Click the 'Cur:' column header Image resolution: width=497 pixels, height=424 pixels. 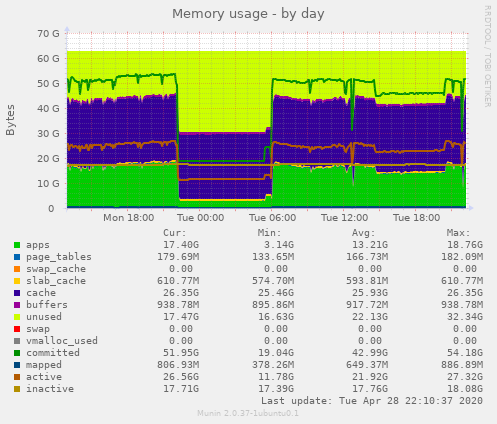175,233
